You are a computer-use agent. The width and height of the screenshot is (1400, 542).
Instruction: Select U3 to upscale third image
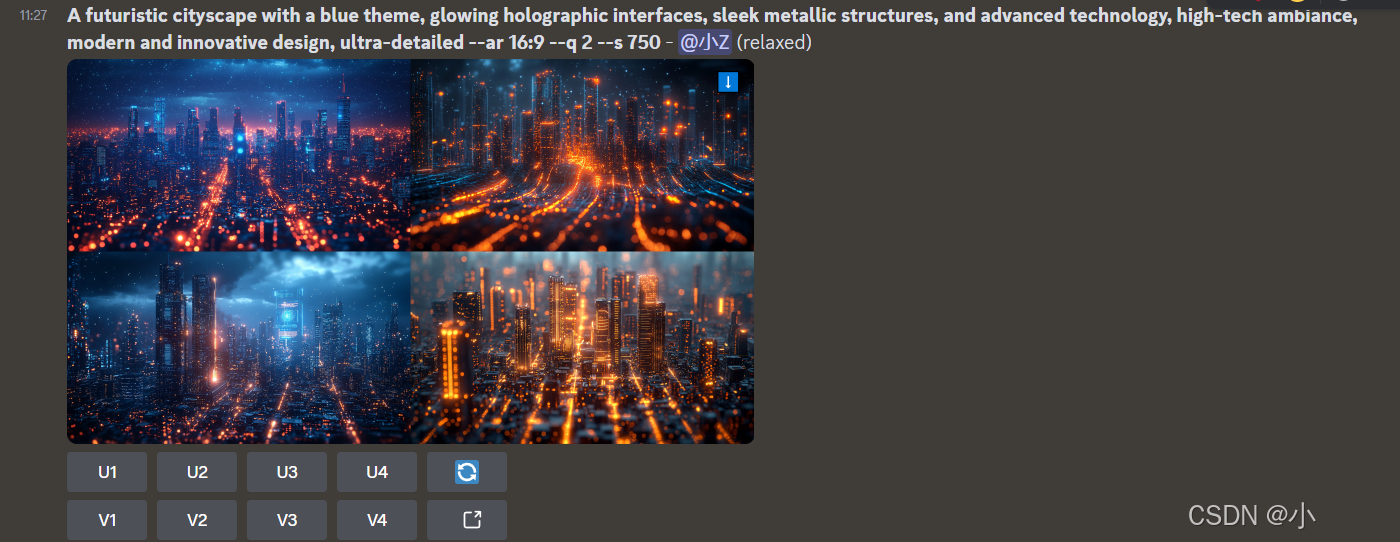pyautogui.click(x=287, y=472)
